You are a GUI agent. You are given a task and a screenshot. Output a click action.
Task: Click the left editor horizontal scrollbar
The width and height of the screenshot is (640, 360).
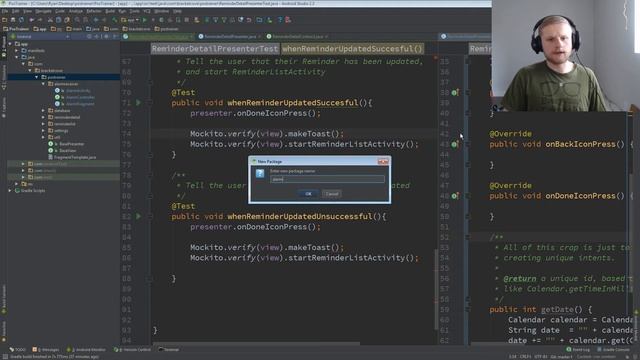click(256, 343)
